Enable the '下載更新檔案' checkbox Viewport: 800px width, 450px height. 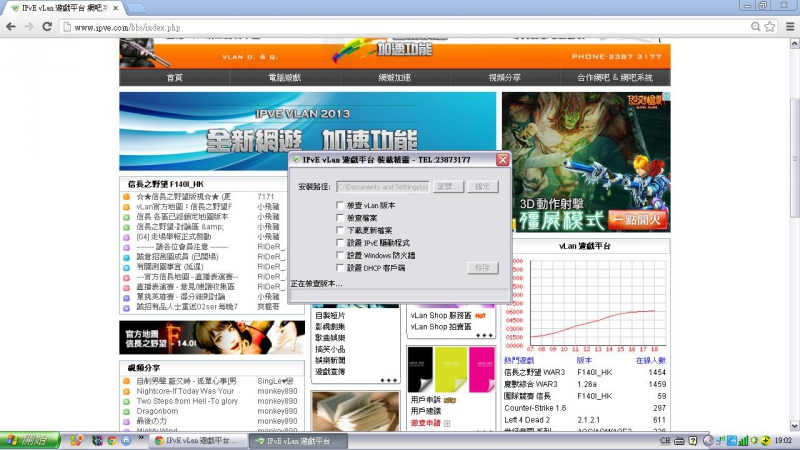[x=341, y=230]
